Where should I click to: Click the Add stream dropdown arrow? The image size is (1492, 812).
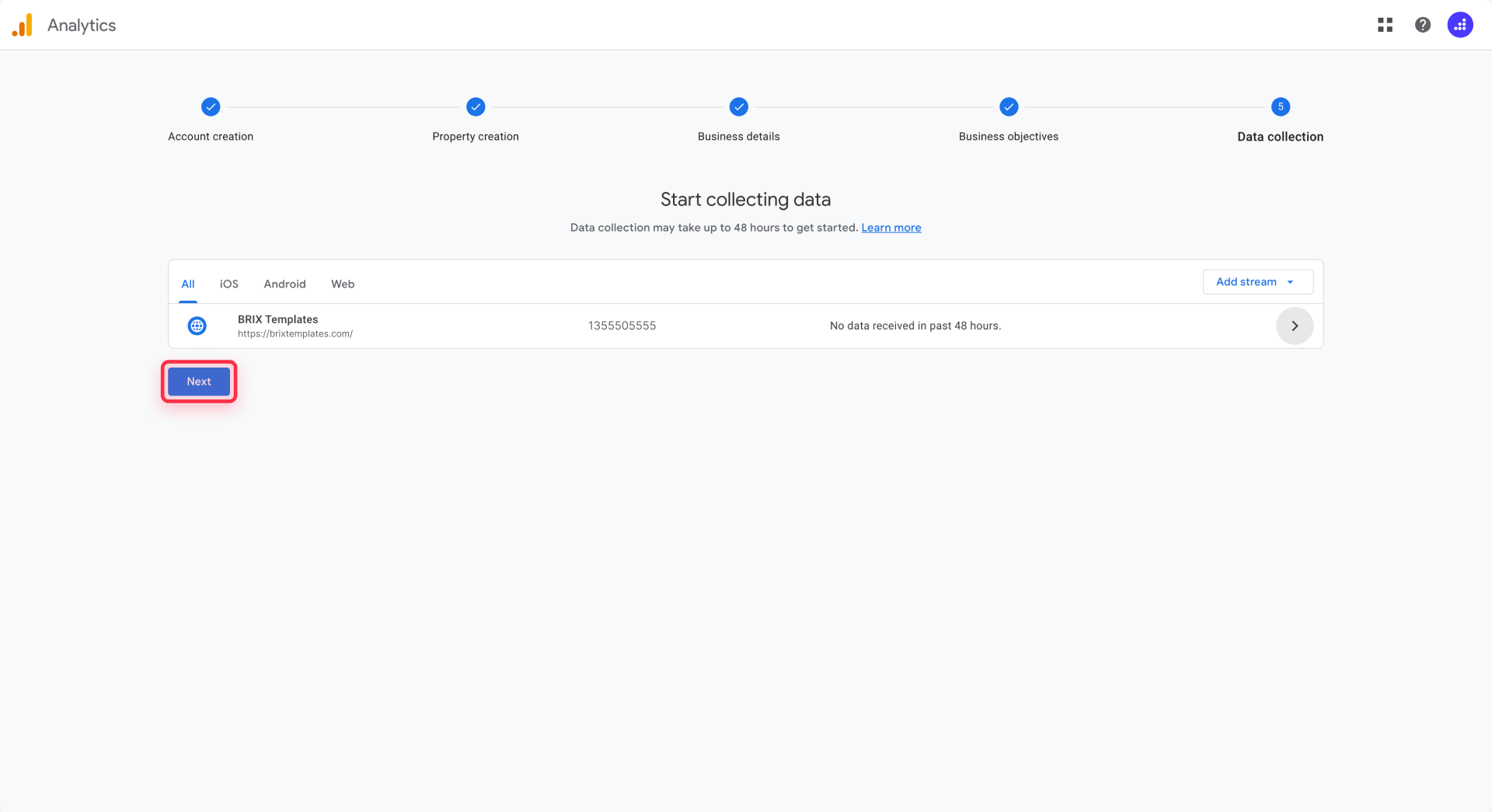(1291, 281)
